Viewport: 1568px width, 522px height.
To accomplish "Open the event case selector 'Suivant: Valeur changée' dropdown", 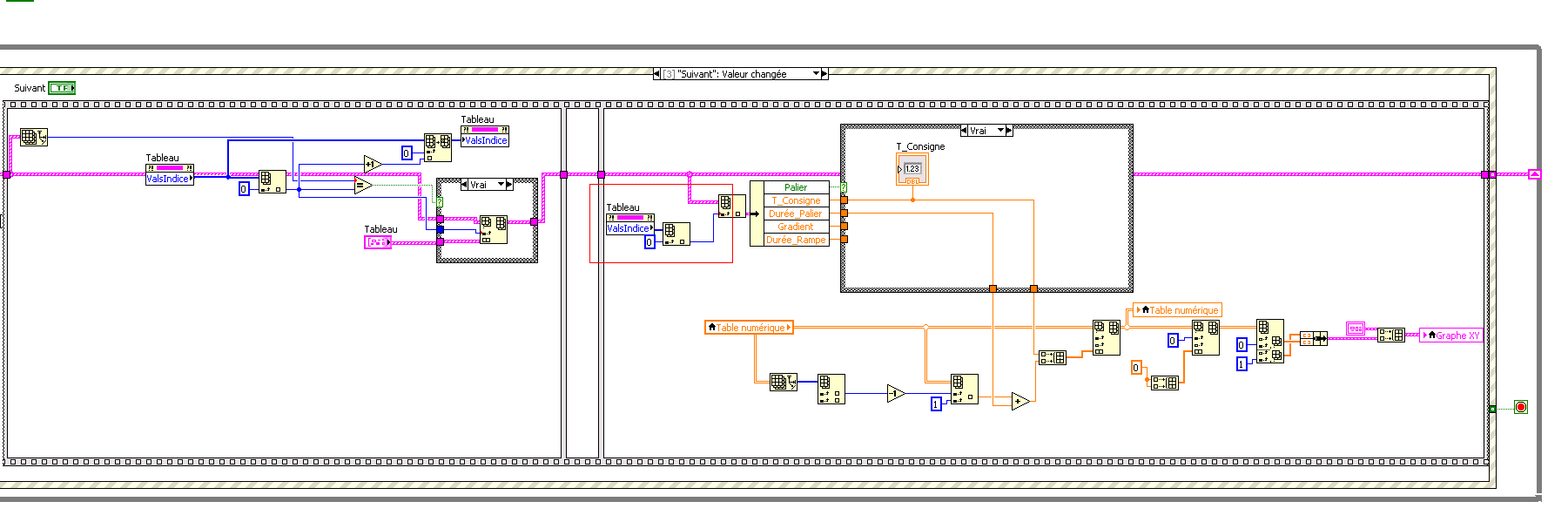I will coord(816,74).
